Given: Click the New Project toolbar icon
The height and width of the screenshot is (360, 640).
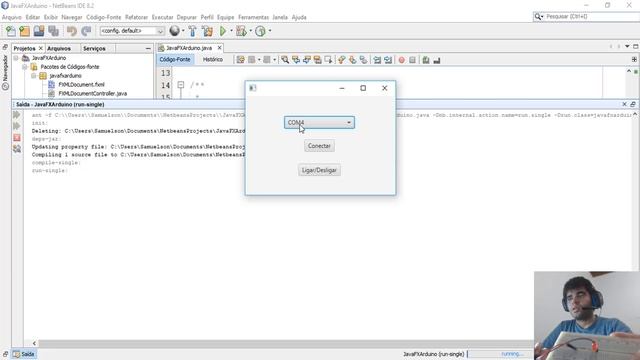Looking at the screenshot, I should [24, 31].
